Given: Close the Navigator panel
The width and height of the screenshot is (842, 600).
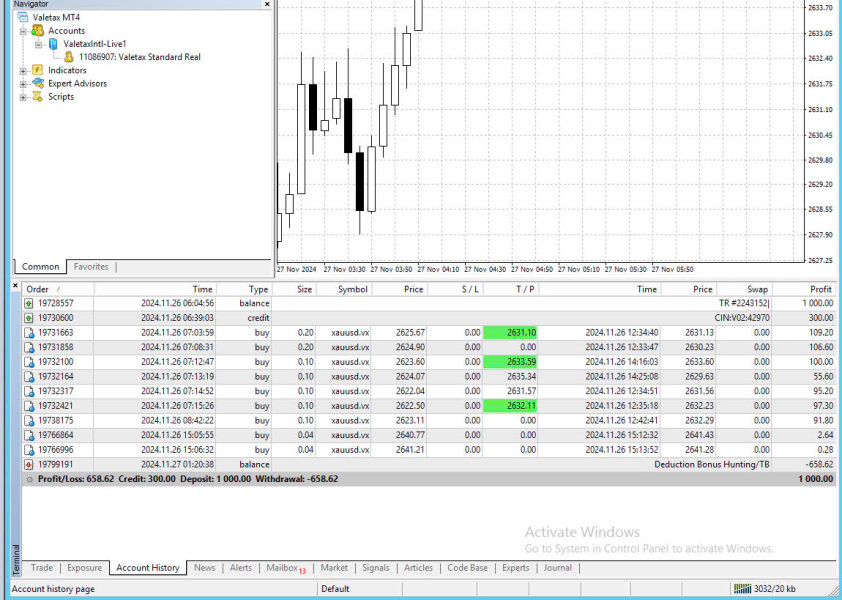Looking at the screenshot, I should pos(267,4).
